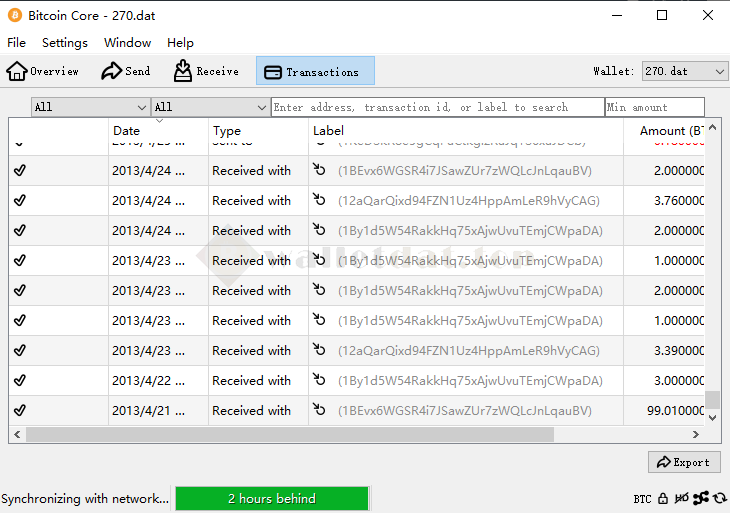Click the HD disabled status icon

(682, 498)
